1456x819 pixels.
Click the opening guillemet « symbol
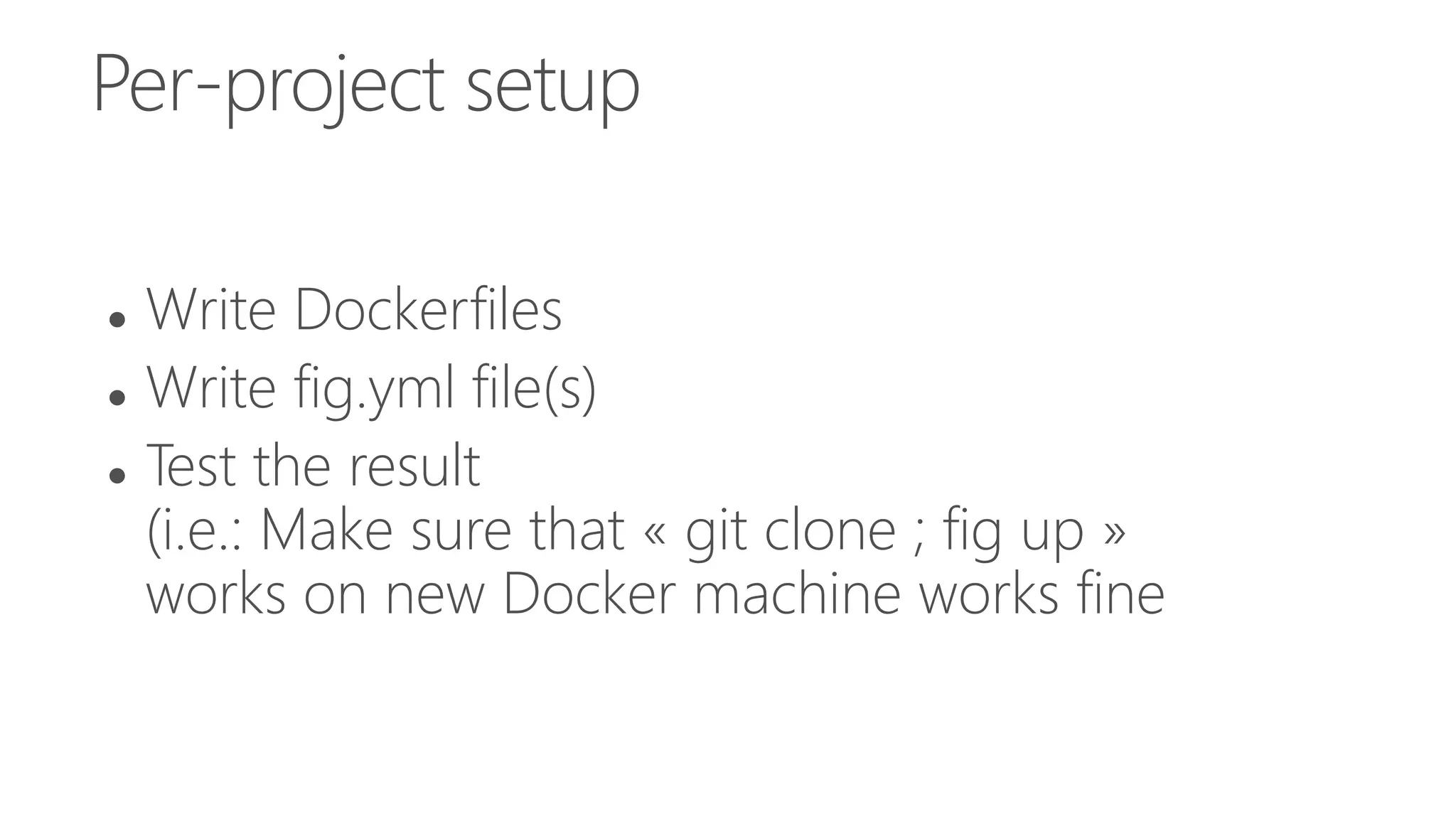pos(654,533)
